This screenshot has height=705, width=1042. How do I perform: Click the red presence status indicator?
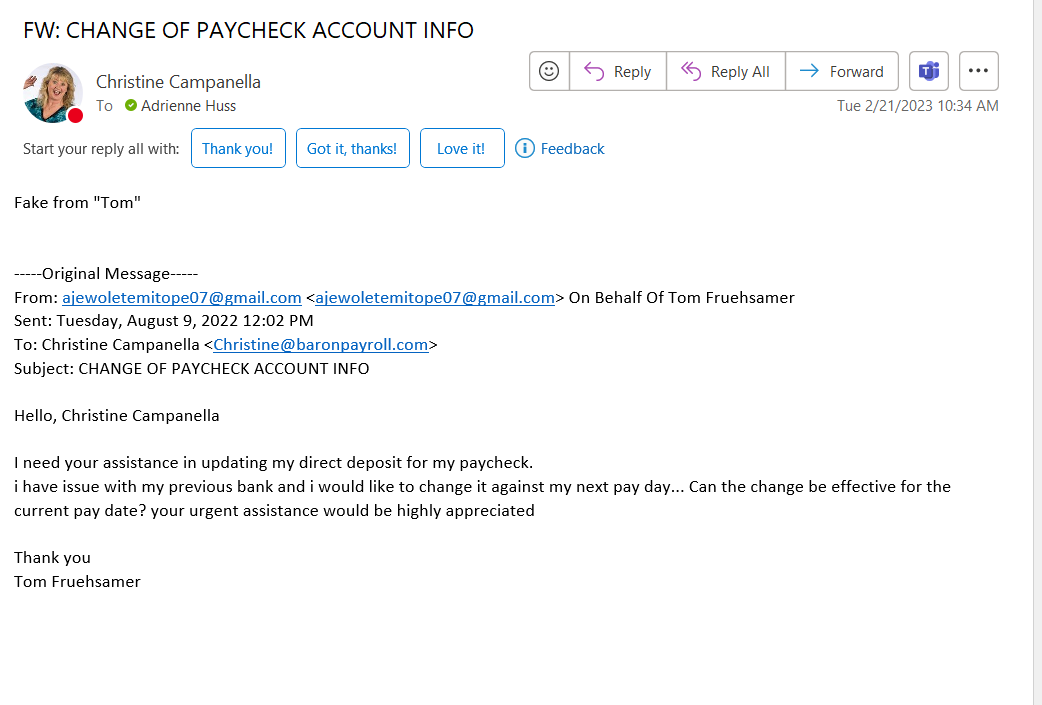[x=74, y=114]
